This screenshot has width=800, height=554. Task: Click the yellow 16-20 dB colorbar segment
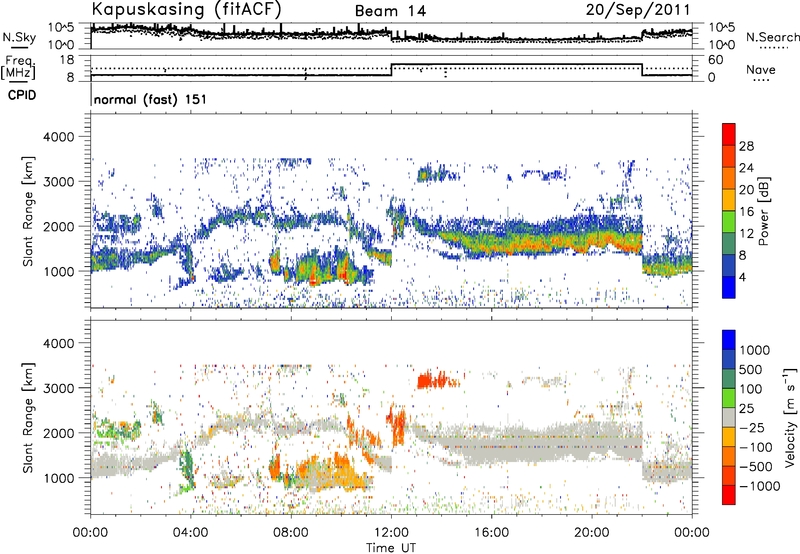coord(729,199)
